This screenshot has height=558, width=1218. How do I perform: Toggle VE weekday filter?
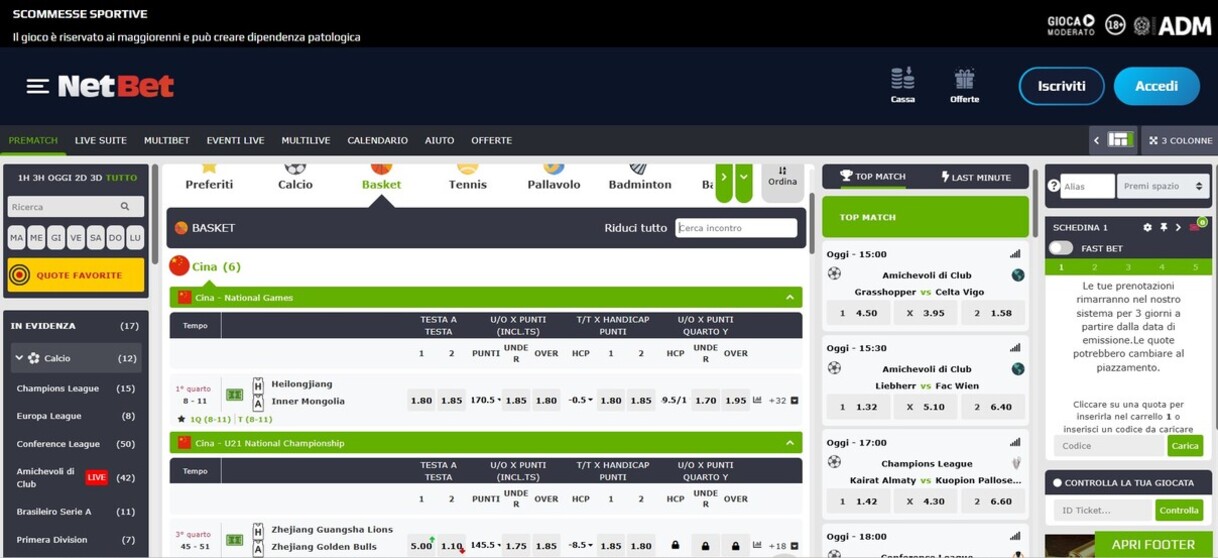(x=76, y=237)
